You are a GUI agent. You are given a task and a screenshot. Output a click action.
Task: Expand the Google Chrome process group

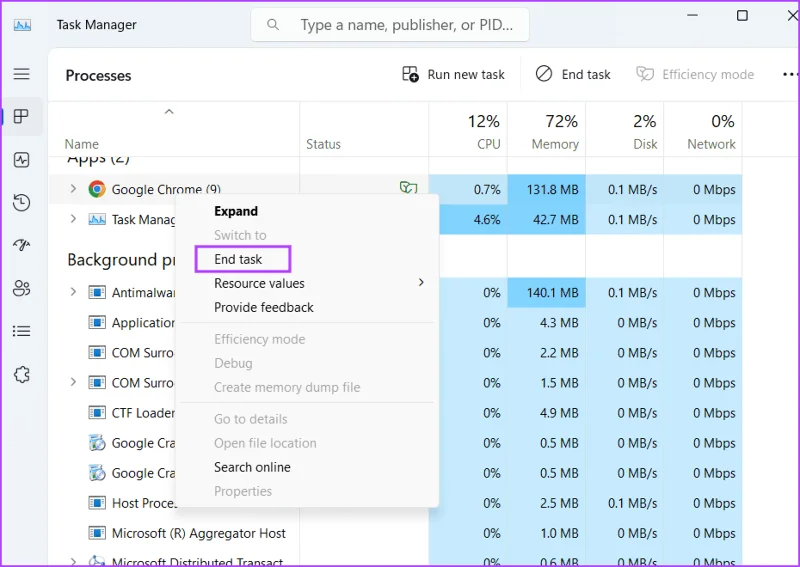pos(73,189)
